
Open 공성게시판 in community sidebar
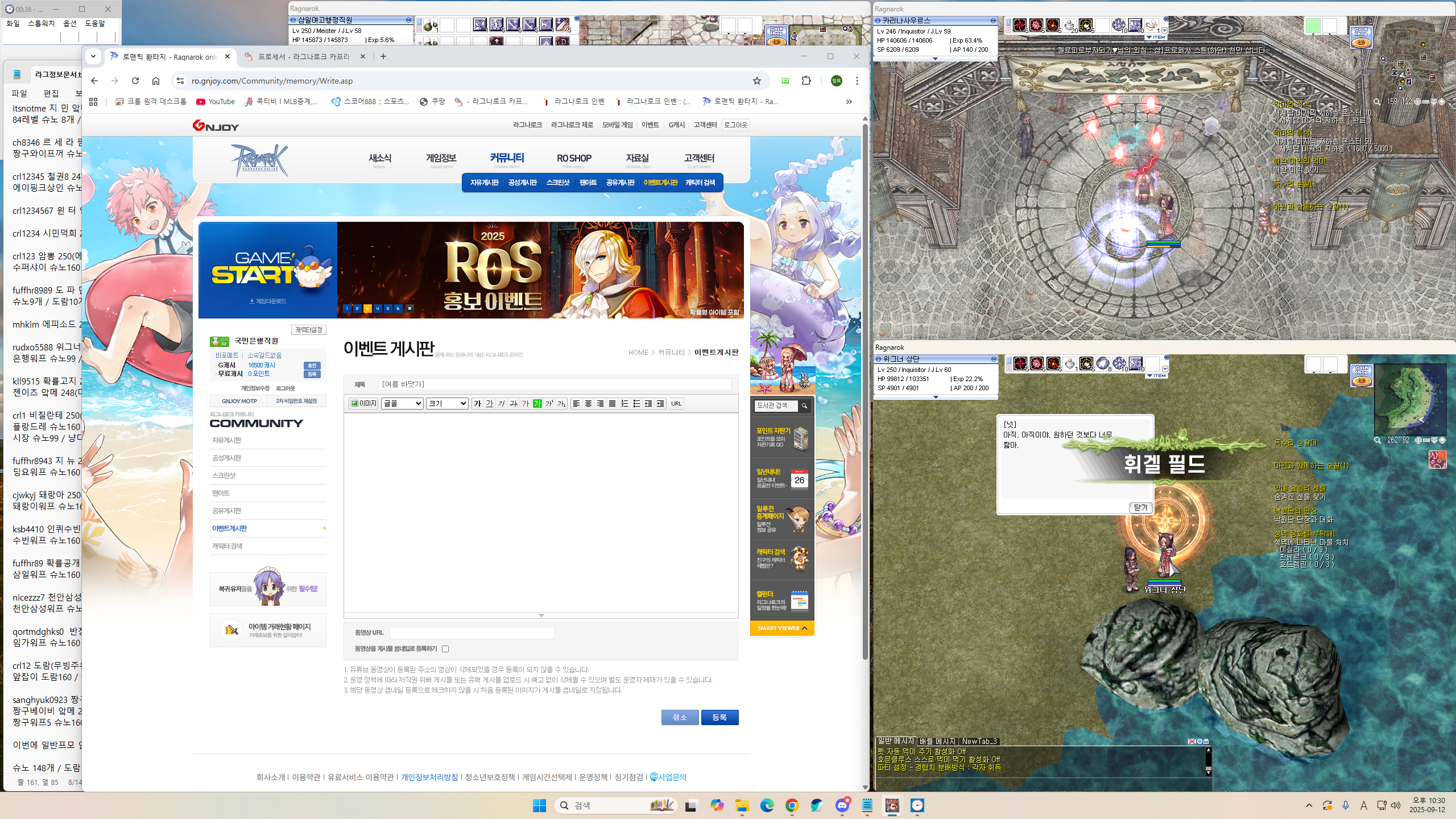tap(226, 458)
